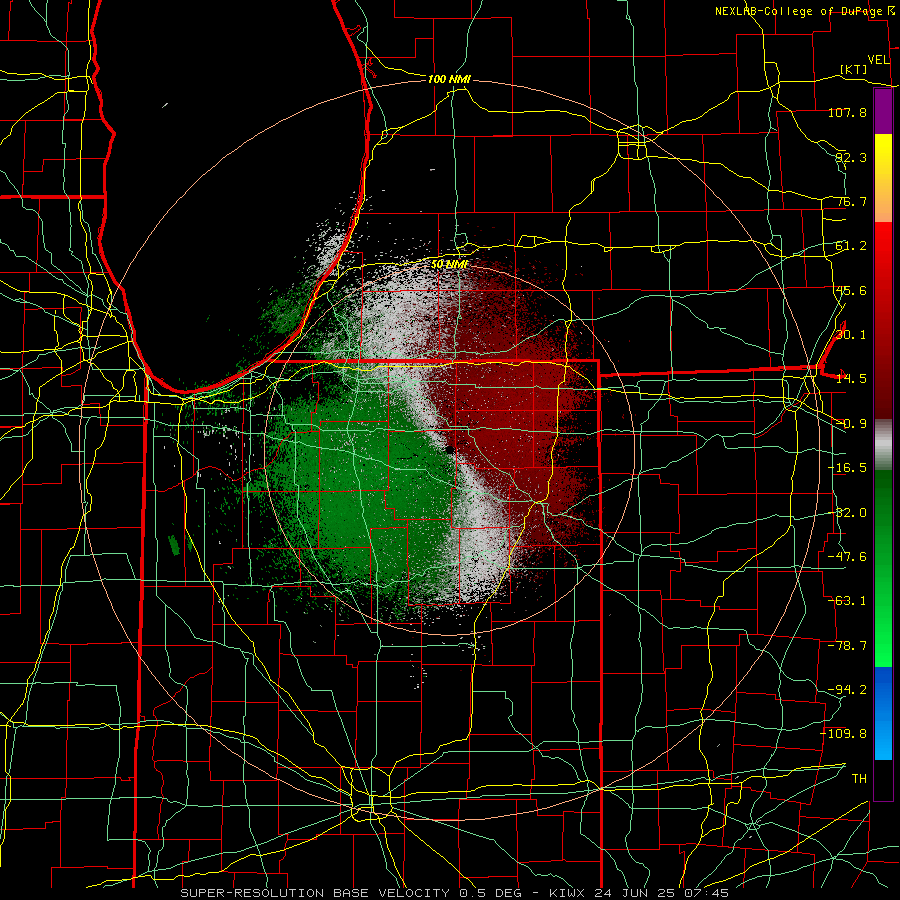Pick the blue segment of the color bar

[883, 713]
